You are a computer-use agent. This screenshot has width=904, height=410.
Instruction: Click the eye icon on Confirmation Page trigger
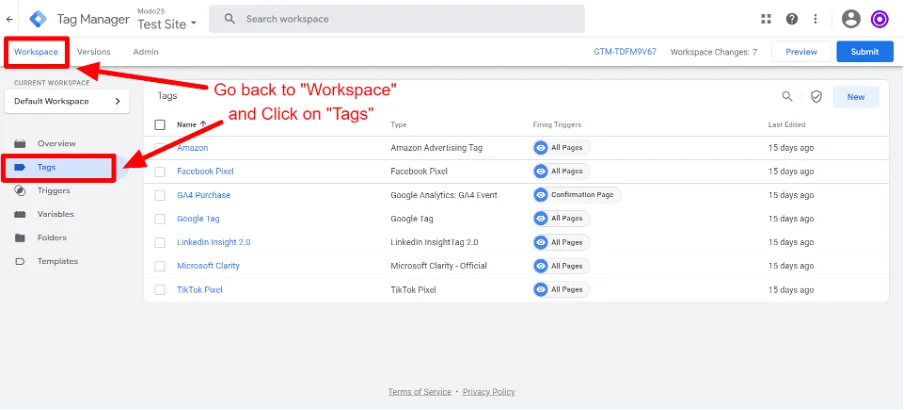pyautogui.click(x=540, y=195)
